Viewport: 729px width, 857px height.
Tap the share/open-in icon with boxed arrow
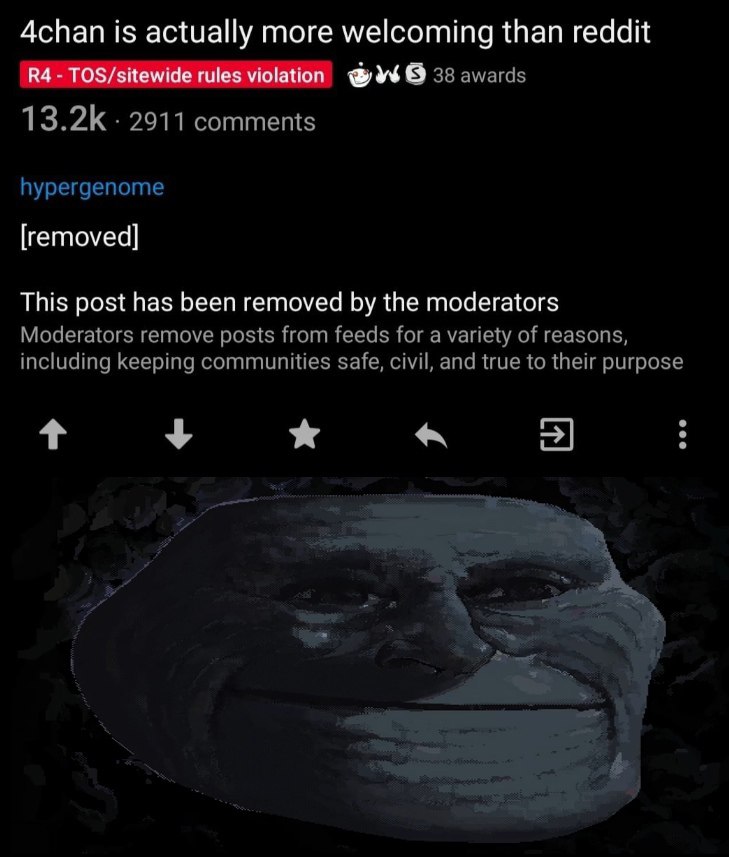(556, 435)
